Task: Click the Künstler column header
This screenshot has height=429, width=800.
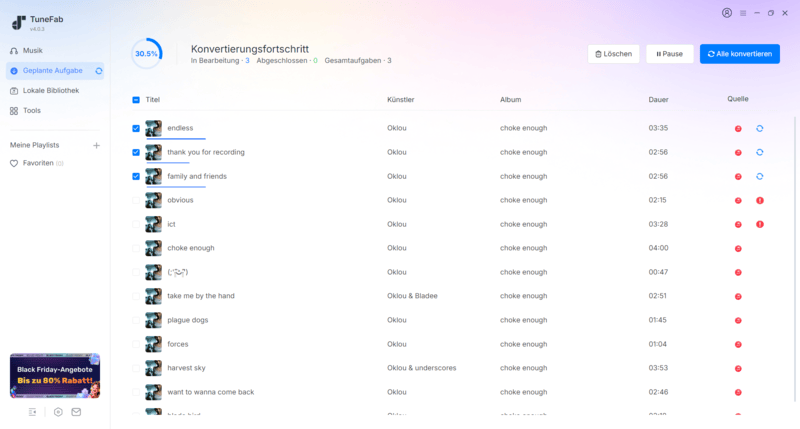Action: click(401, 100)
